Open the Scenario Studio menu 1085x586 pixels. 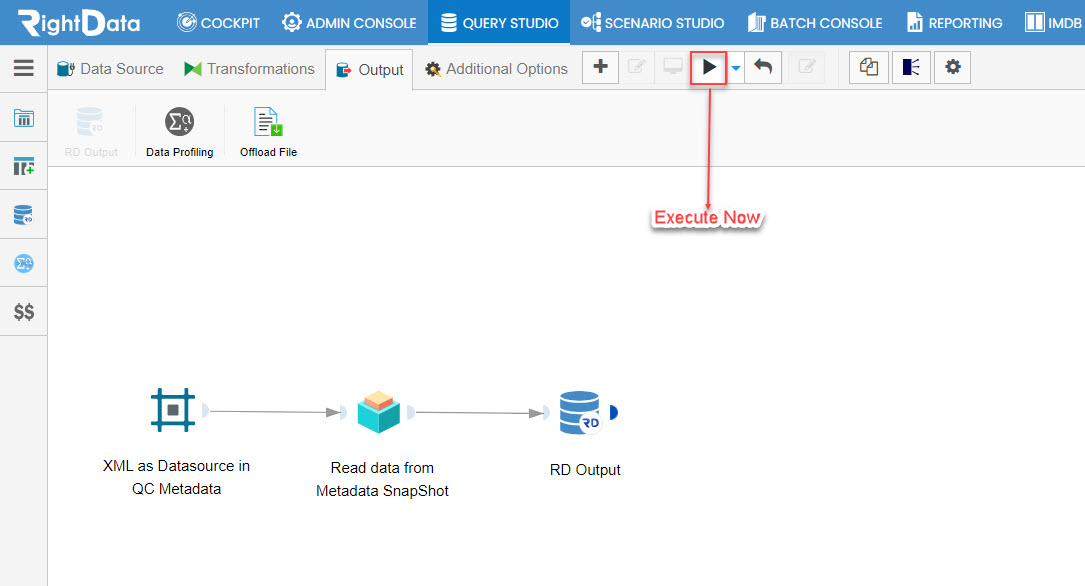653,23
